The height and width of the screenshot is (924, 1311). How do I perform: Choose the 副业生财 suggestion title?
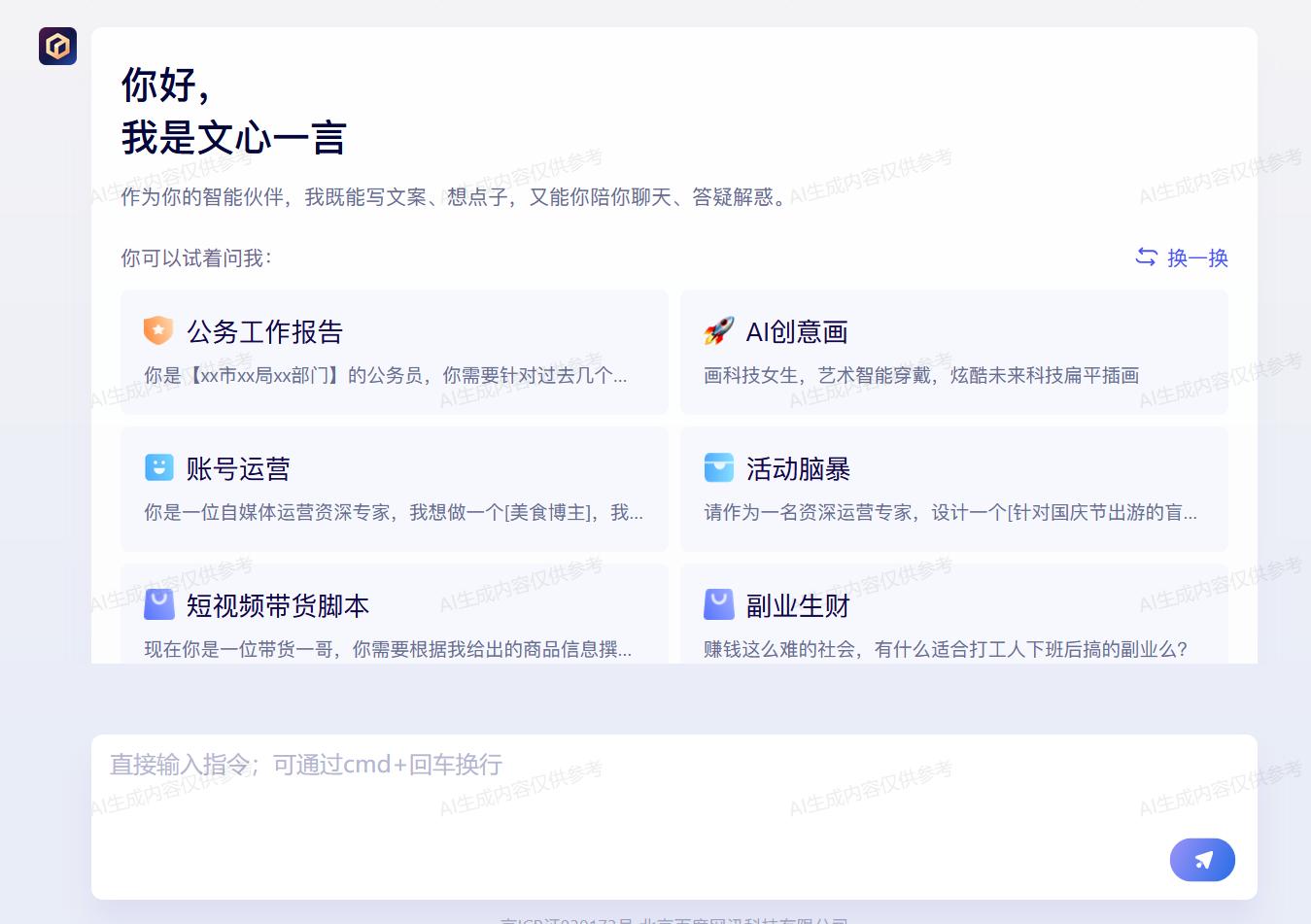[x=798, y=606]
